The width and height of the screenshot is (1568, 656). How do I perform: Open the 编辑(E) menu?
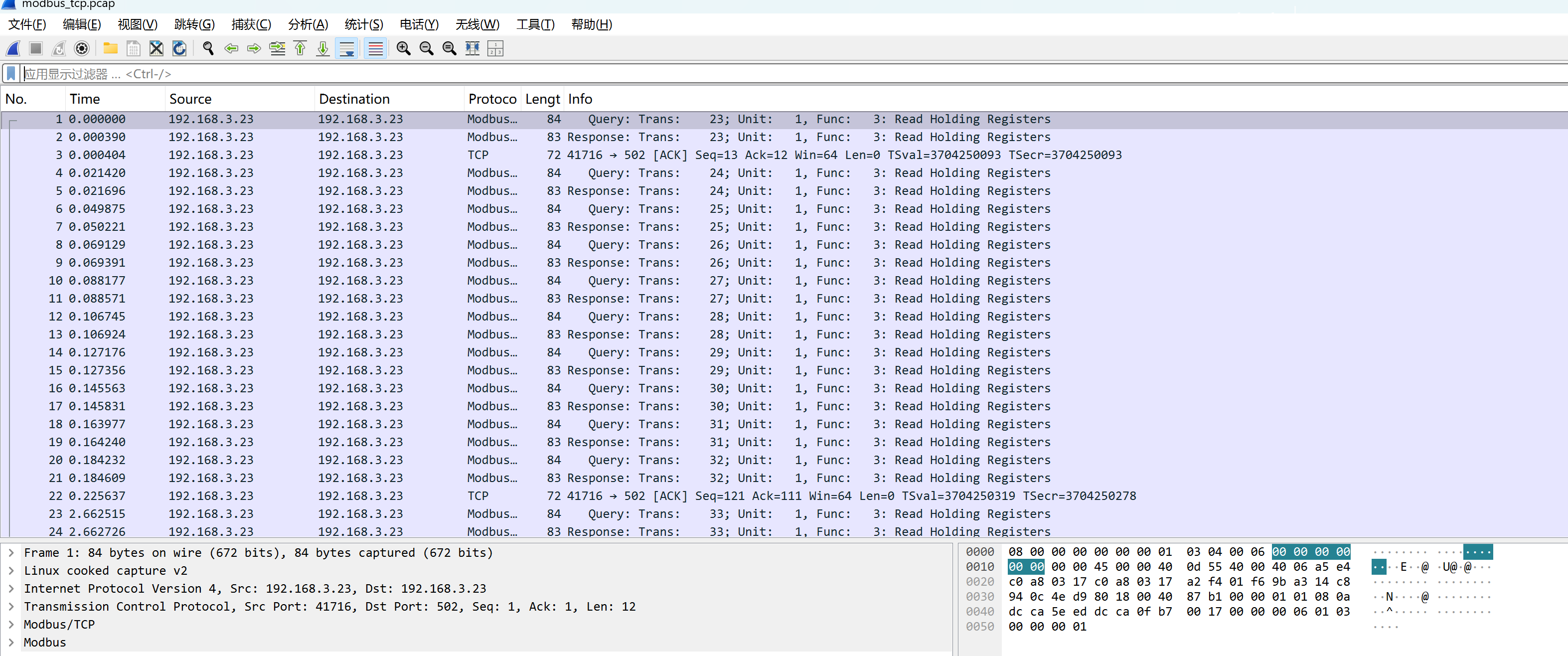pyautogui.click(x=82, y=24)
